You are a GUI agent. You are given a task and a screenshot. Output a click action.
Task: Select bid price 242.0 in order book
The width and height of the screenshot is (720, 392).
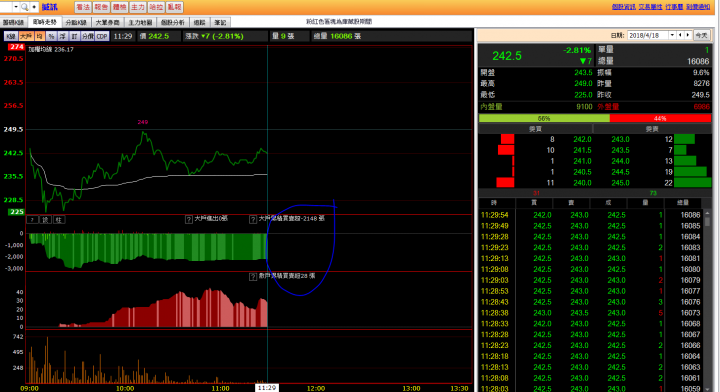pos(582,139)
